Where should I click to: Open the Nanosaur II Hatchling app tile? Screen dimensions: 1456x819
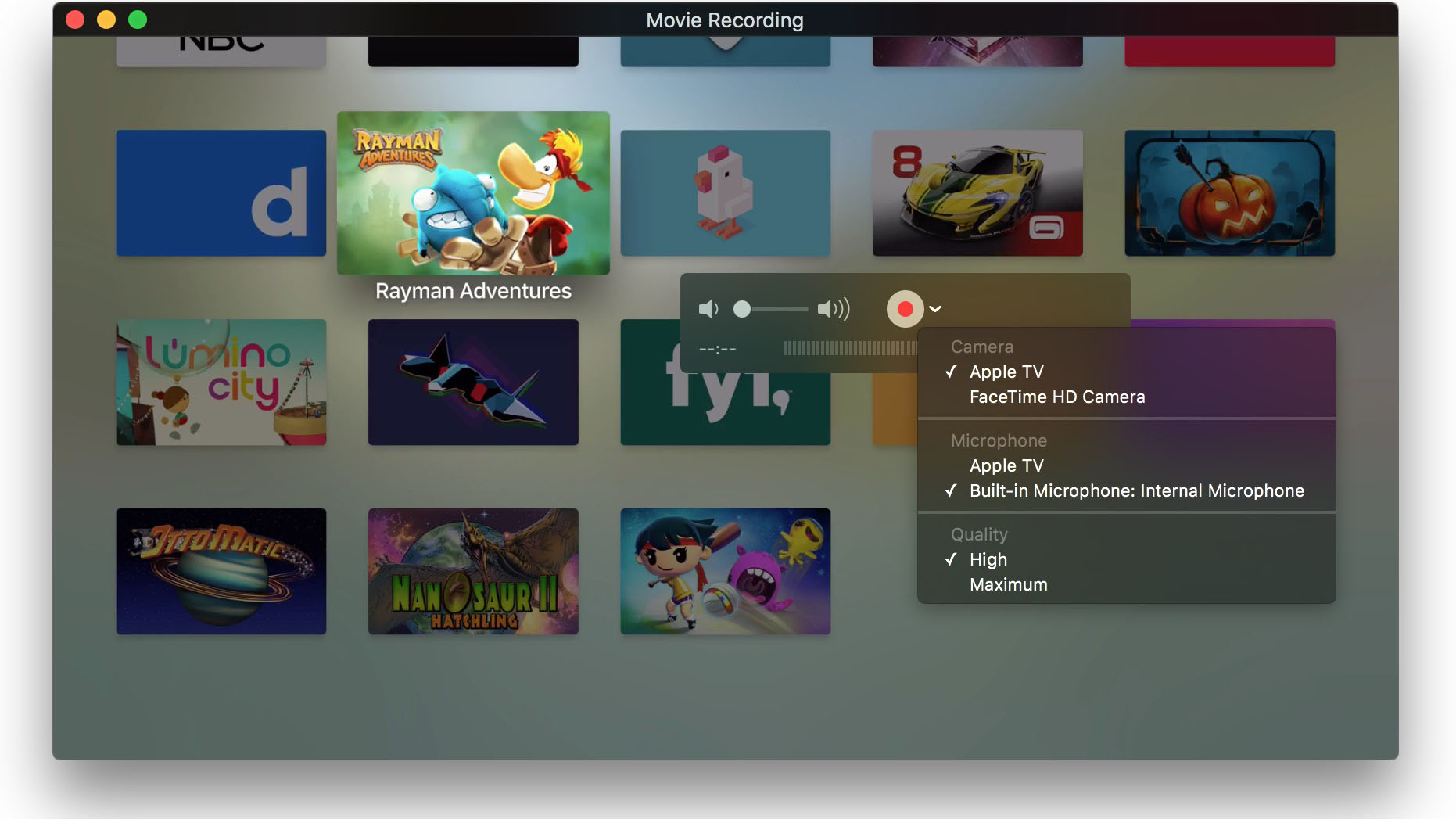[473, 571]
